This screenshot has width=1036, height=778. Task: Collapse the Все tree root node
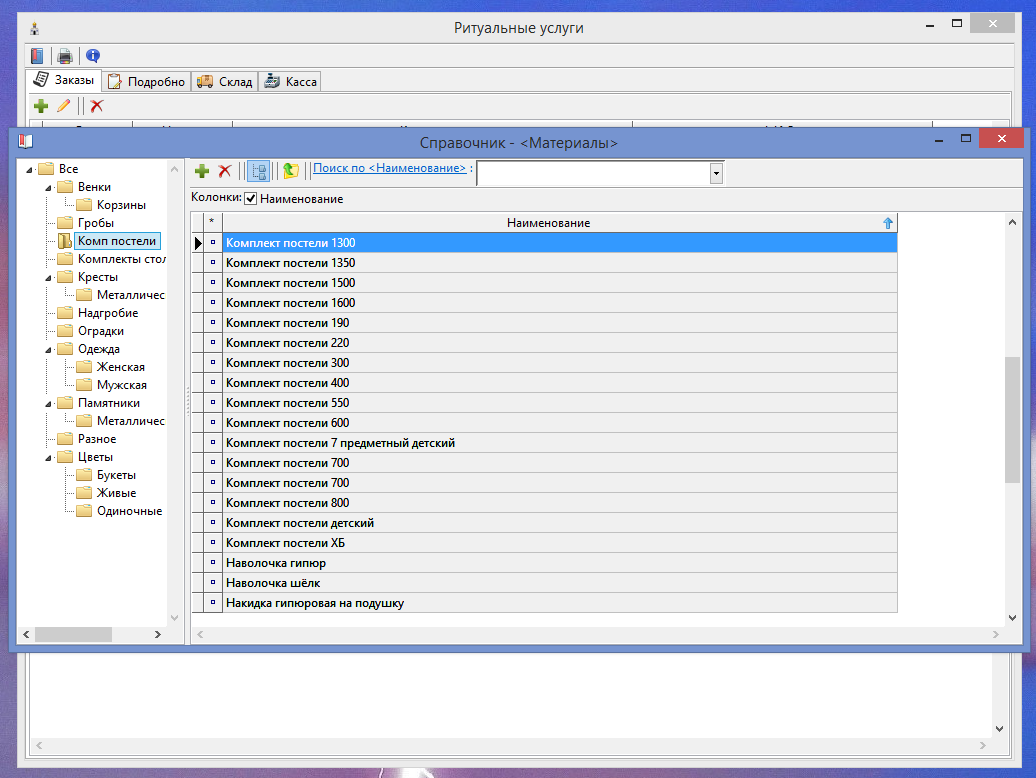[x=29, y=170]
